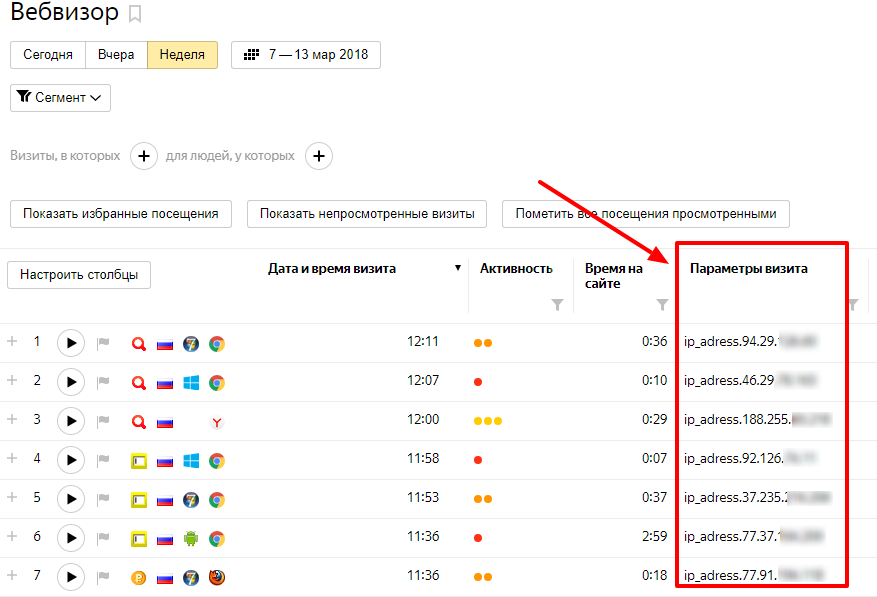Toggle the favorite flag on visit 4
Screen dimensions: 877x597
(104, 459)
